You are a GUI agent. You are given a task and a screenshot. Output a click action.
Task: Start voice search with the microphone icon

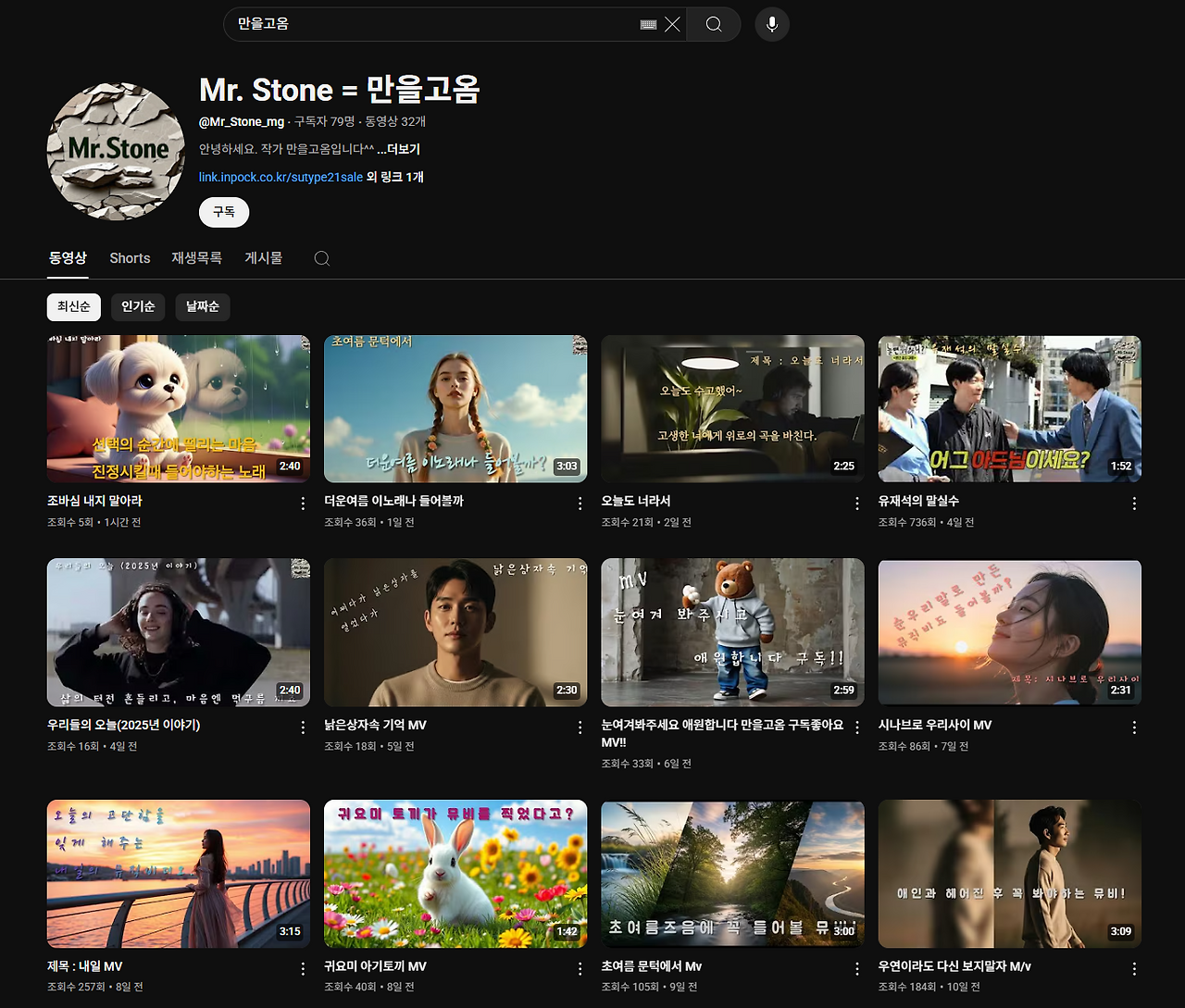coord(772,24)
